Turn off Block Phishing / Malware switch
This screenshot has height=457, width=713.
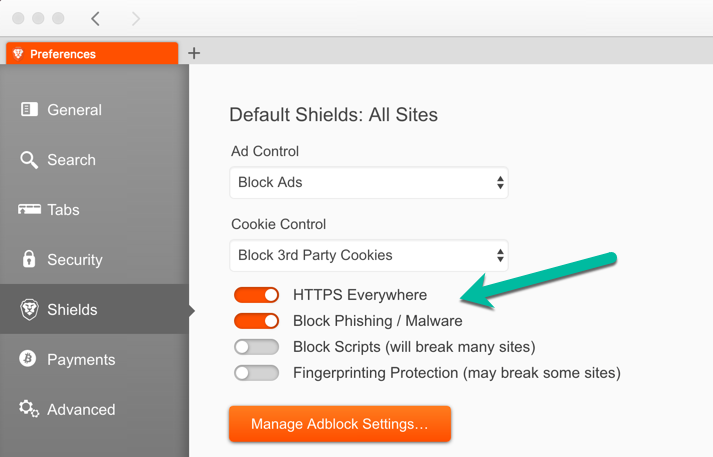point(256,321)
